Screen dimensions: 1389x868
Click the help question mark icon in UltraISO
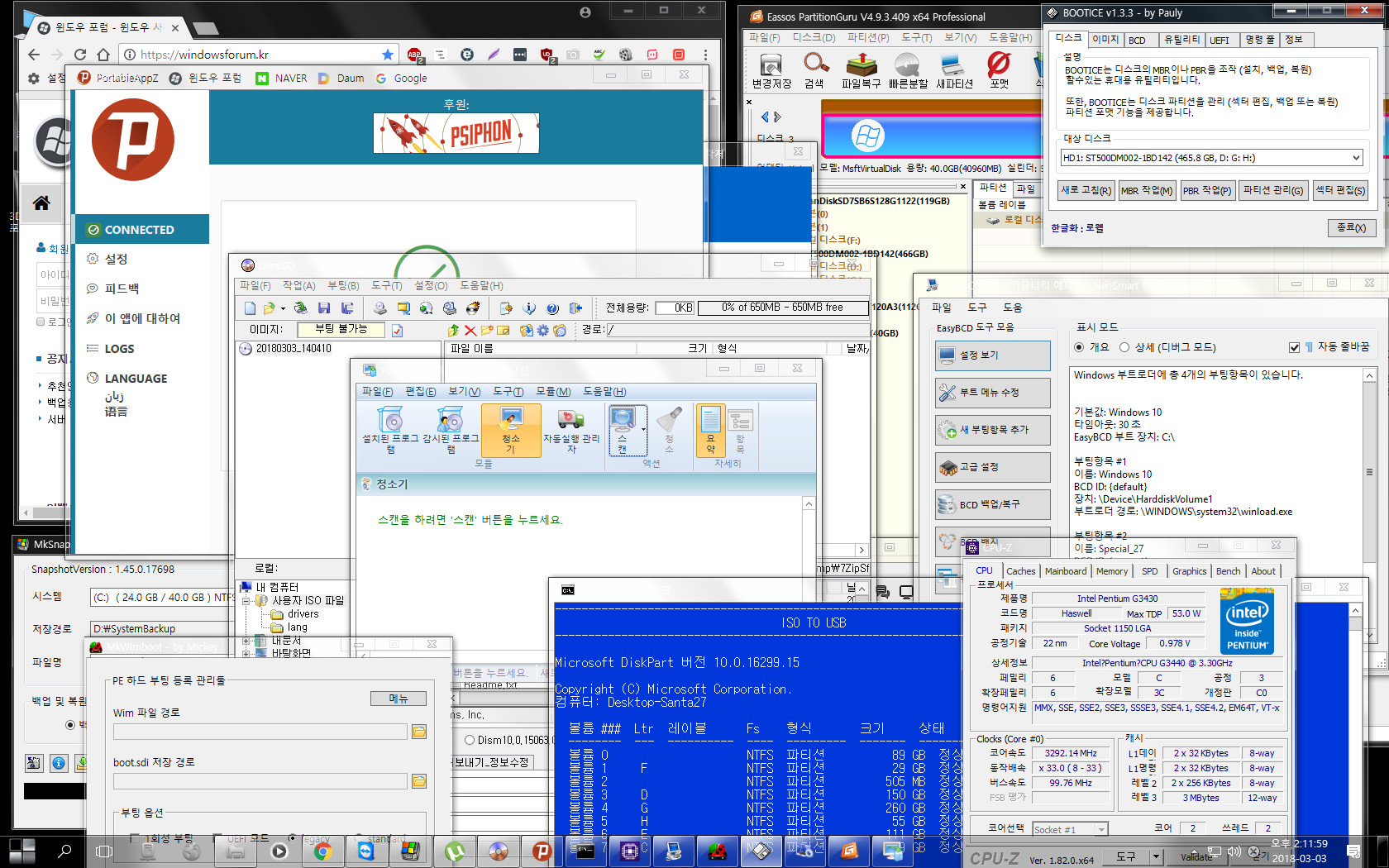tap(552, 308)
